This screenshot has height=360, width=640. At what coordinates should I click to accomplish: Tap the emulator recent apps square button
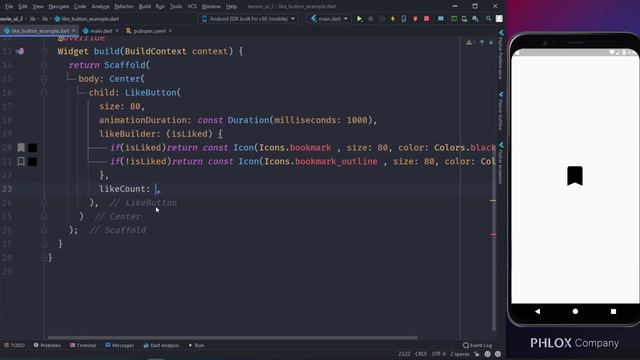click(613, 311)
